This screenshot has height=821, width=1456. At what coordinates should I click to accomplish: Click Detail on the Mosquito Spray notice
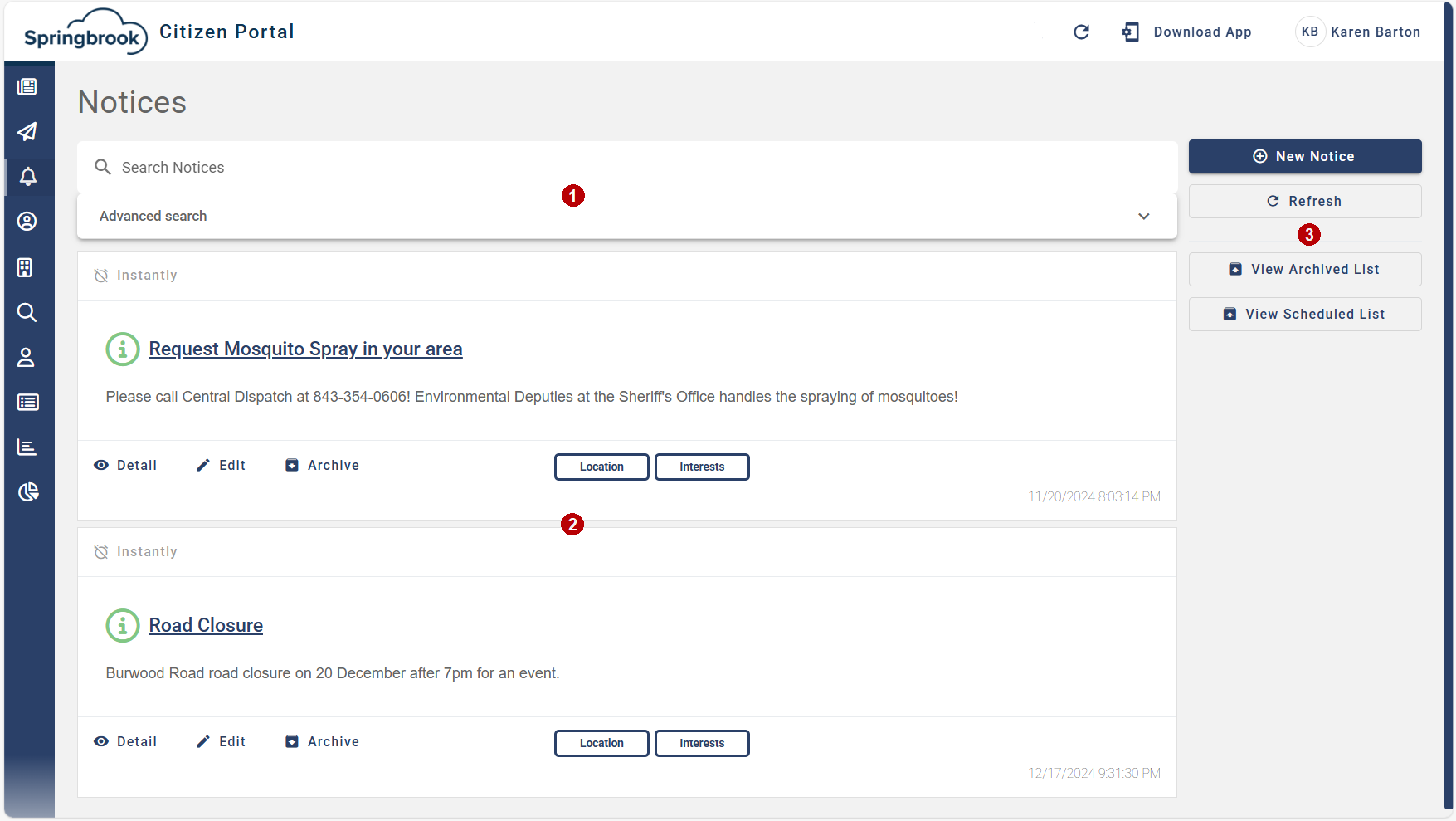pos(125,466)
